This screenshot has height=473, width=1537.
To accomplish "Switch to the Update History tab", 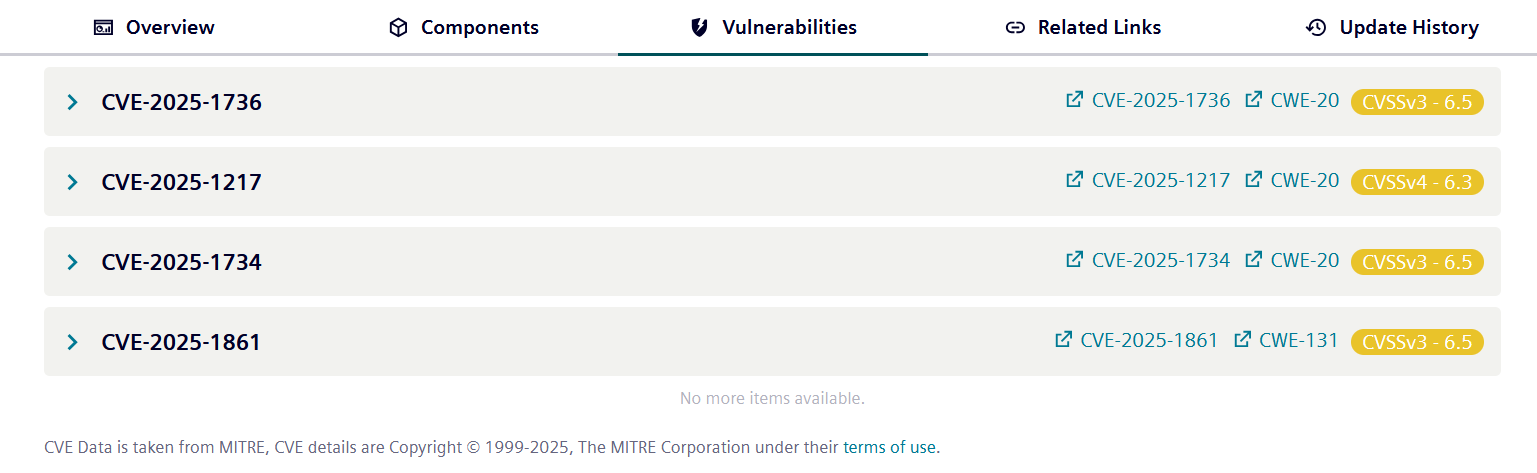I will coord(1392,28).
